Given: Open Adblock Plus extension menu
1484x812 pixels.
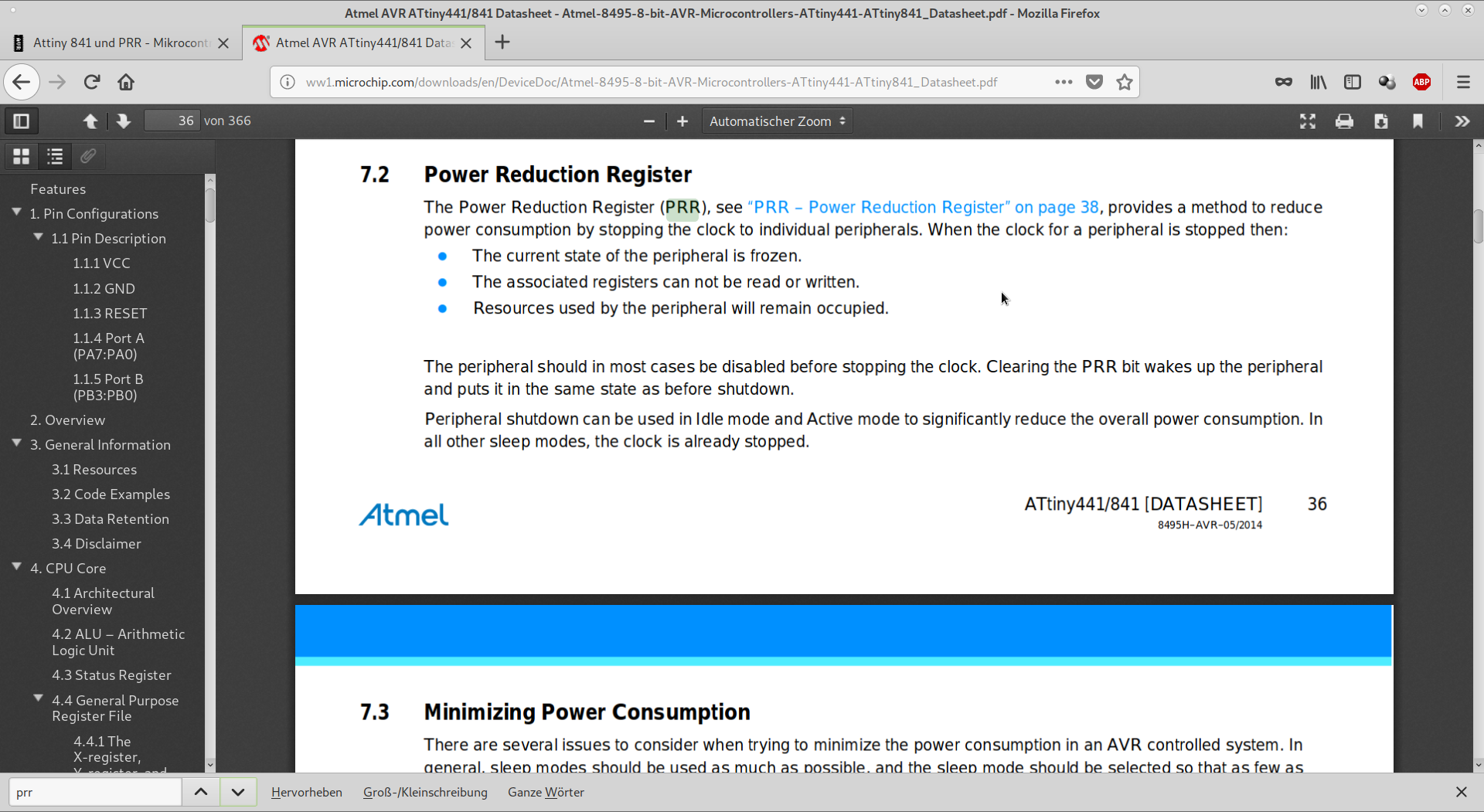Looking at the screenshot, I should (1422, 82).
